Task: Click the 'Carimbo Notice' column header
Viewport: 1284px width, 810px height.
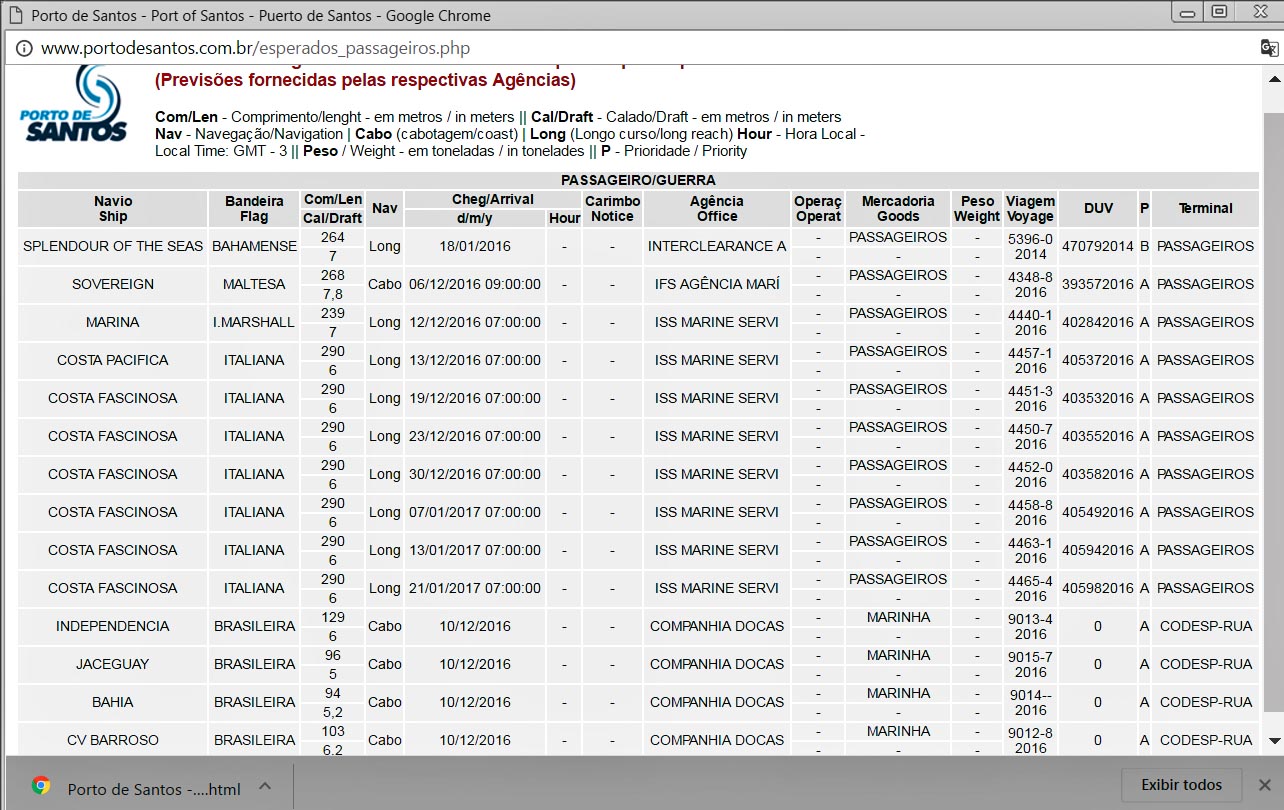Action: click(x=612, y=208)
